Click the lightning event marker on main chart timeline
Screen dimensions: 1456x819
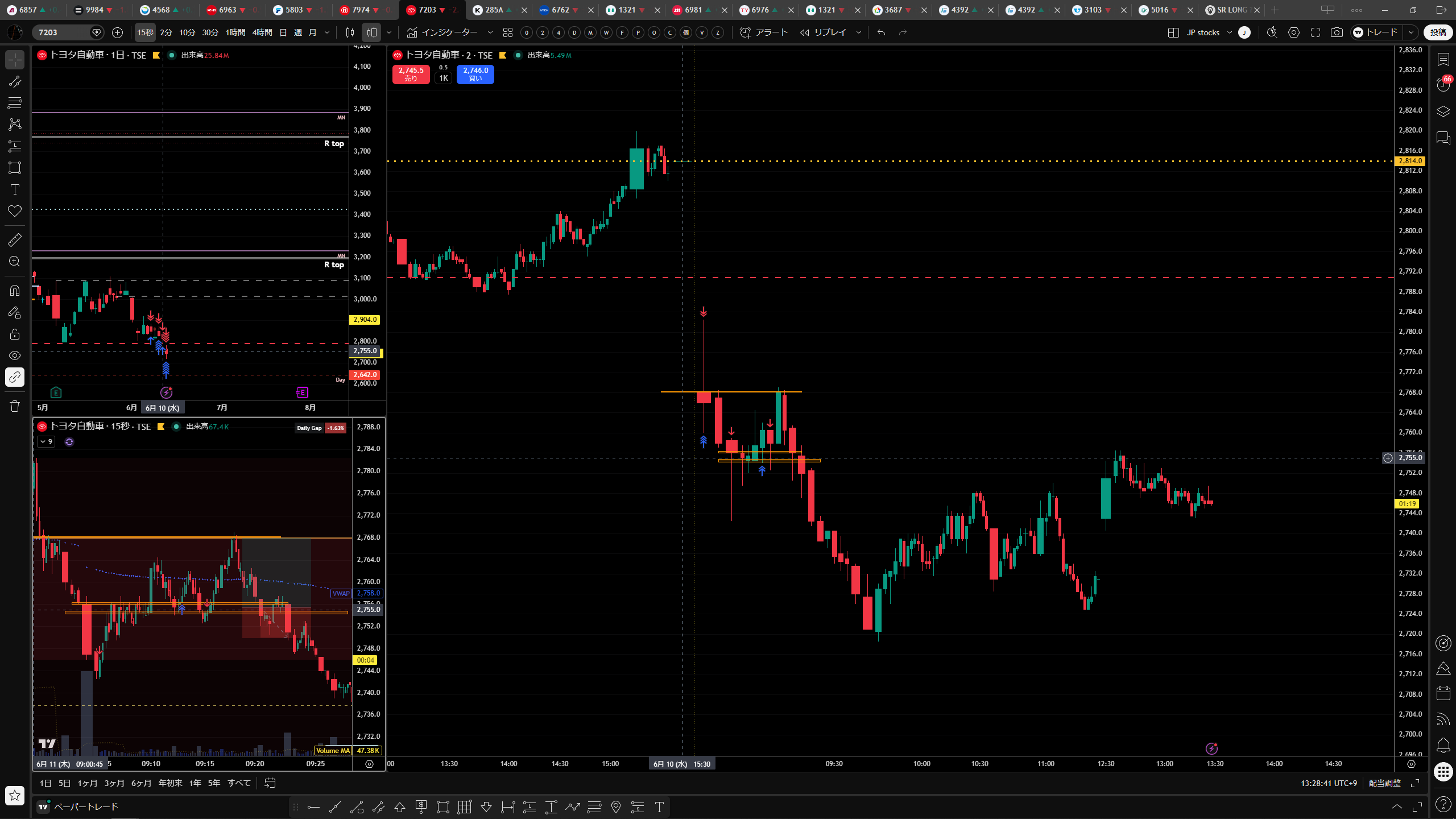(1211, 748)
